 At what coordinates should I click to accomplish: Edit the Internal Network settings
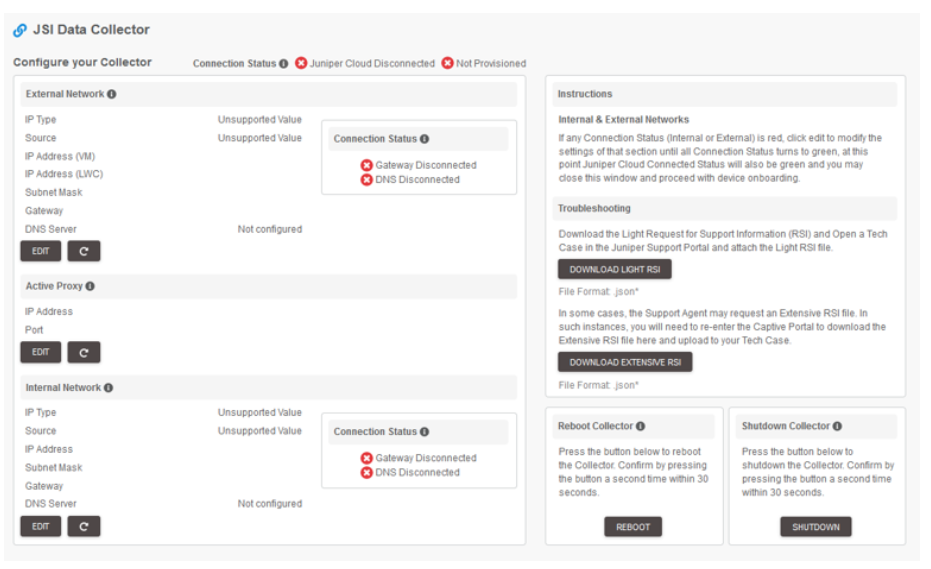(40, 526)
